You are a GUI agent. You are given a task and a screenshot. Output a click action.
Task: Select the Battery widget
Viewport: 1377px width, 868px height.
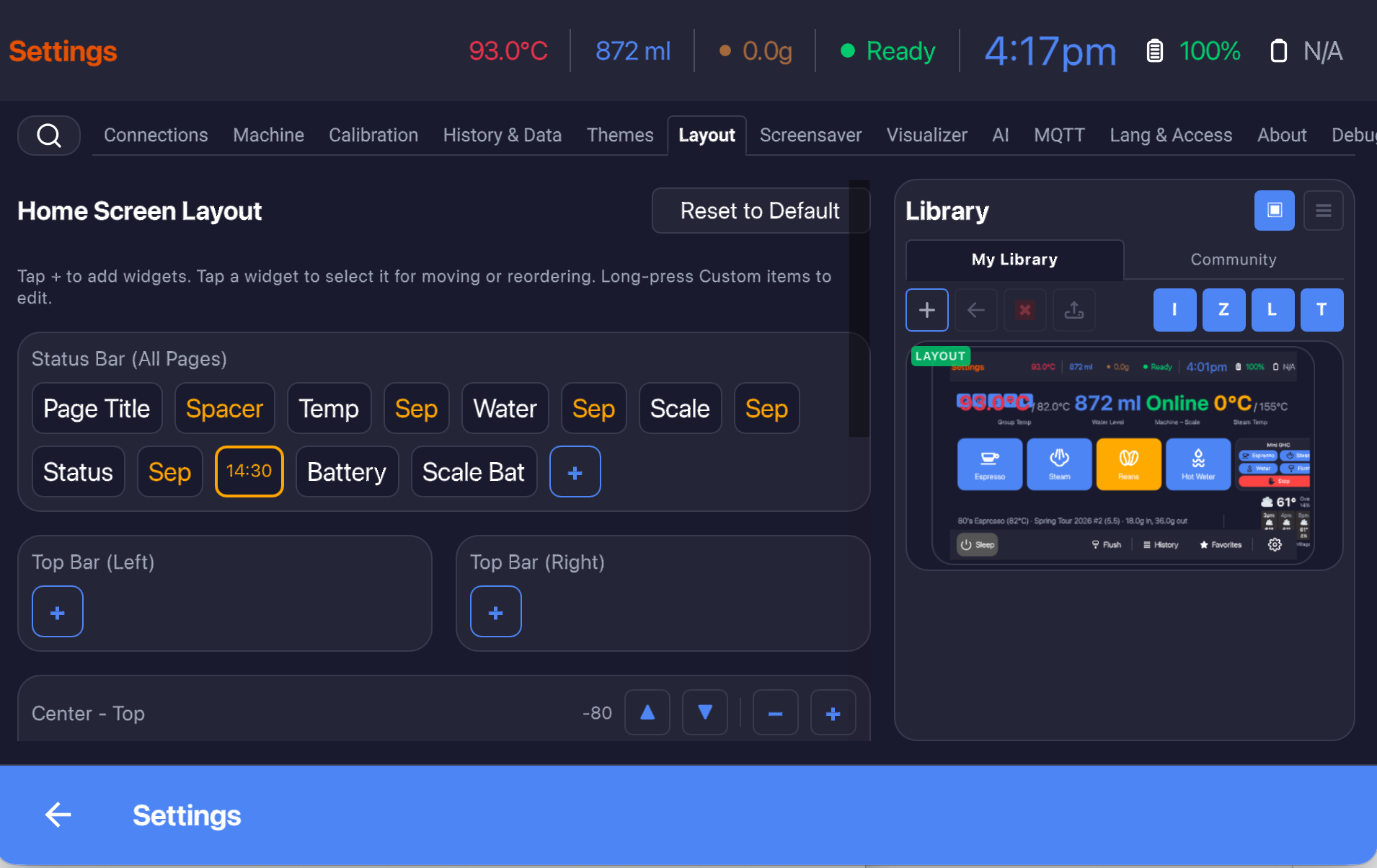347,472
